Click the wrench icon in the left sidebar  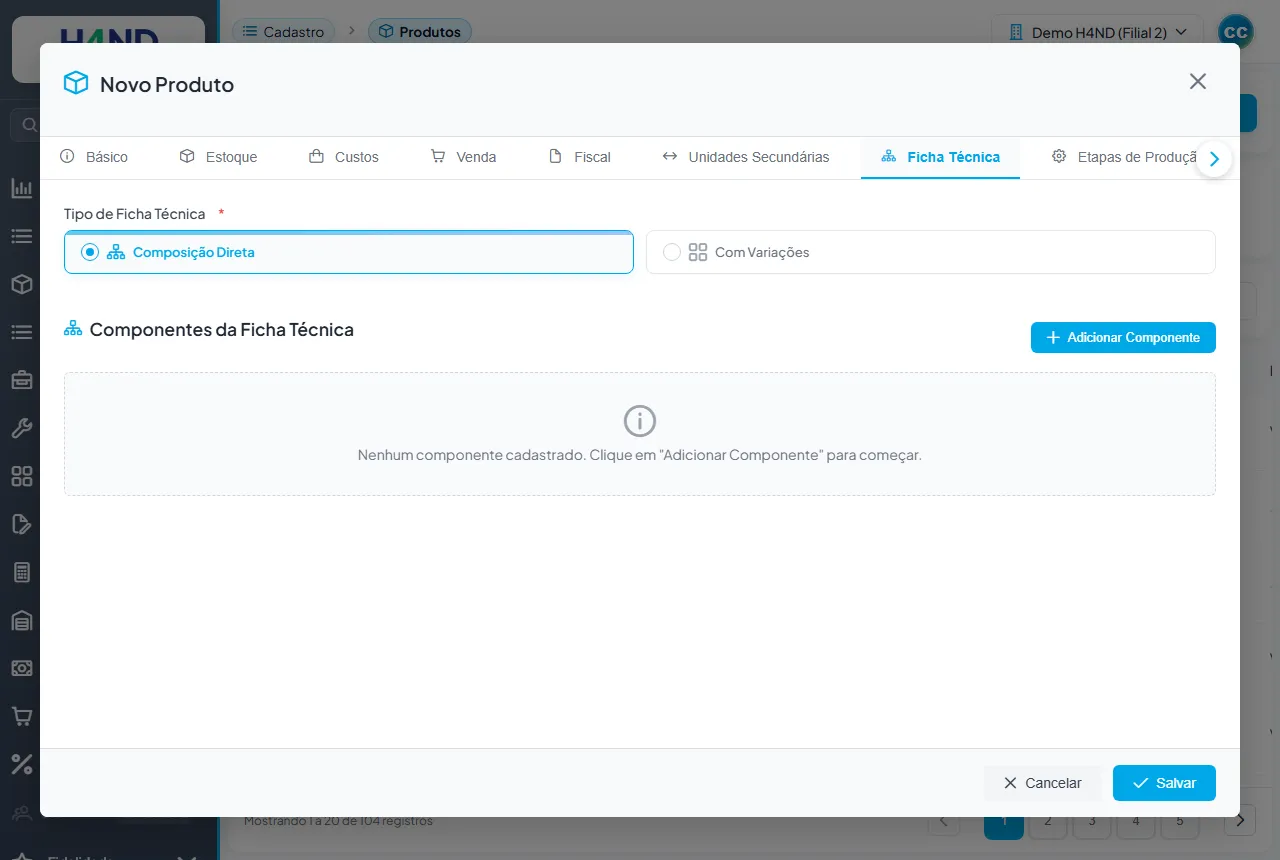[21, 428]
